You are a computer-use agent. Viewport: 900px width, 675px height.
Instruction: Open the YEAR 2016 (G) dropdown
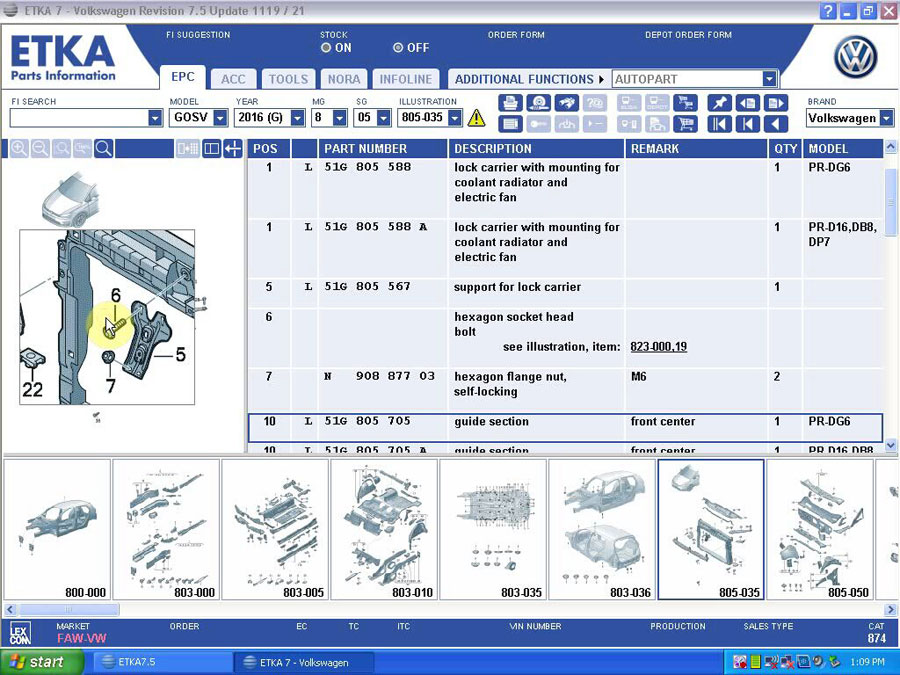pyautogui.click(x=298, y=118)
